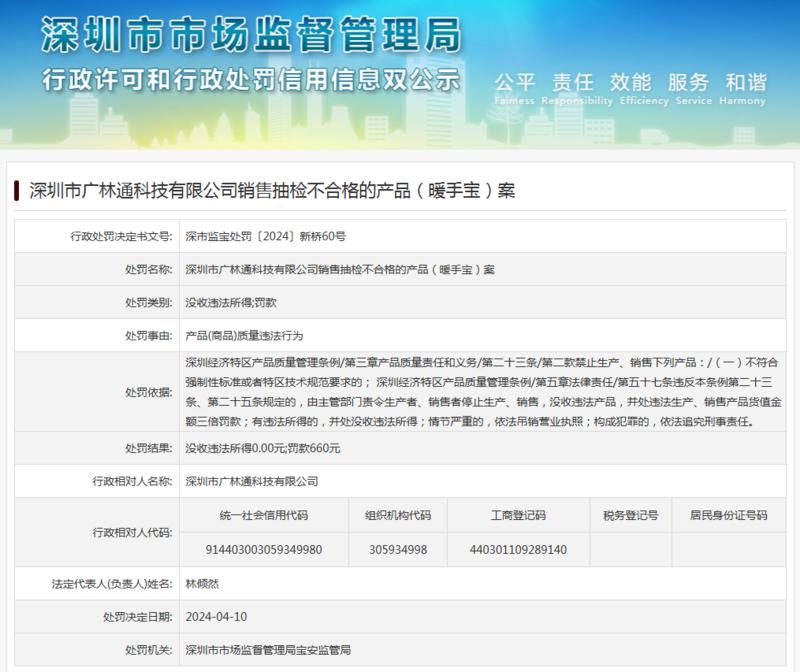
Task: Select organization code 305934998
Action: tap(398, 550)
